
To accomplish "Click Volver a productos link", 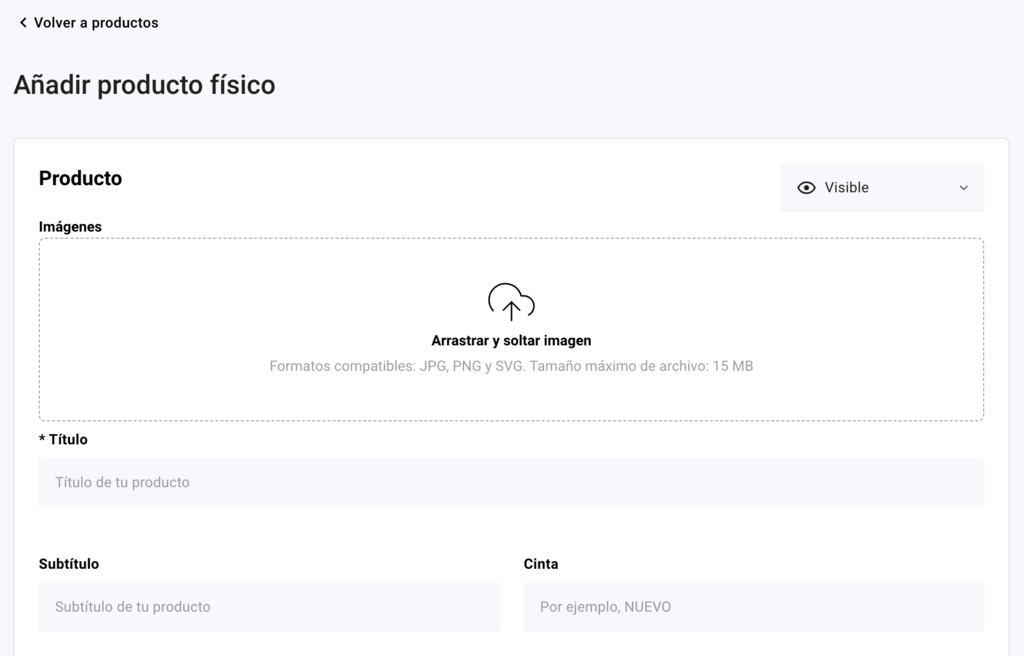I will point(95,22).
